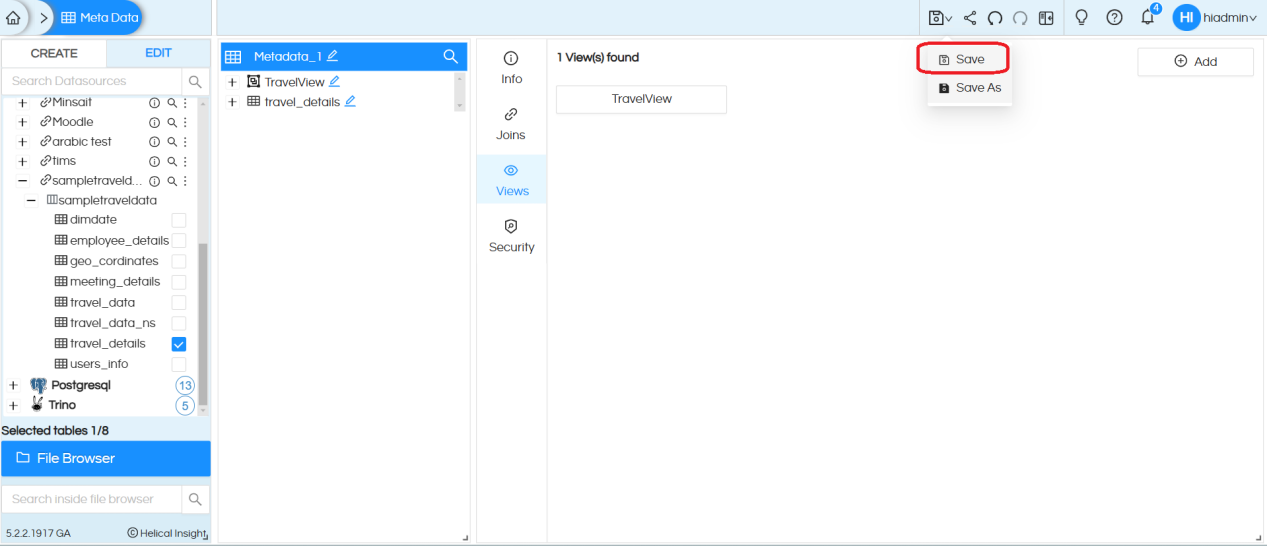Click the file browser search magnifier
The width and height of the screenshot is (1267, 546).
195,499
